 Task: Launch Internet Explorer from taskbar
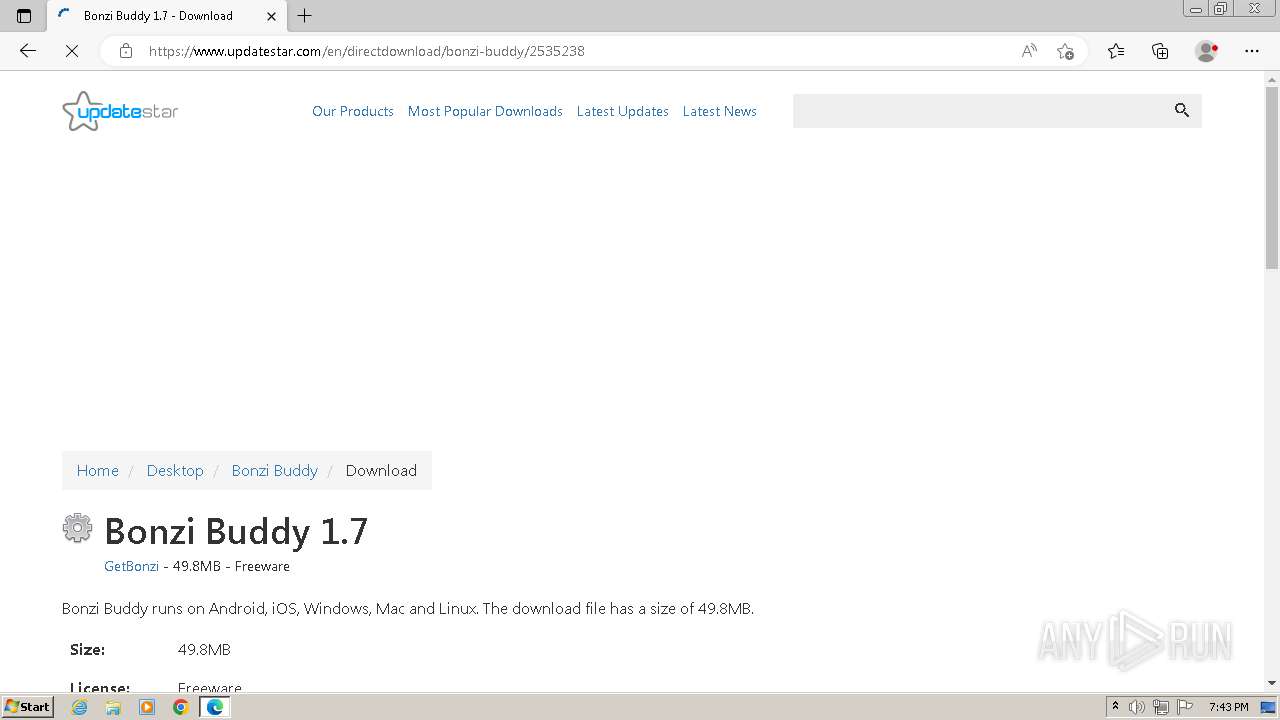click(79, 707)
